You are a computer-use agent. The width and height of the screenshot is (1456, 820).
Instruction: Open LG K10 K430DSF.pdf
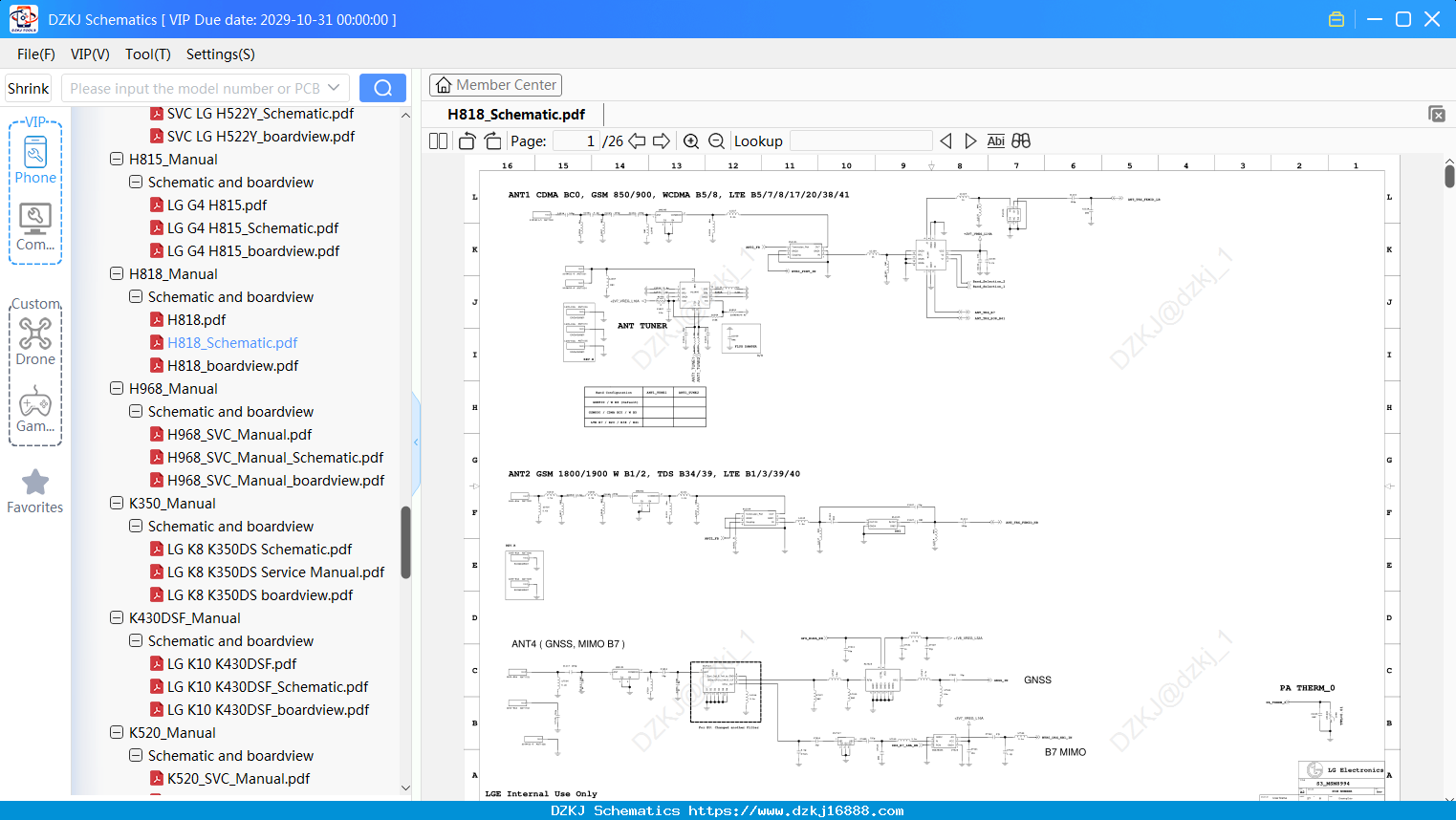pyautogui.click(x=232, y=663)
